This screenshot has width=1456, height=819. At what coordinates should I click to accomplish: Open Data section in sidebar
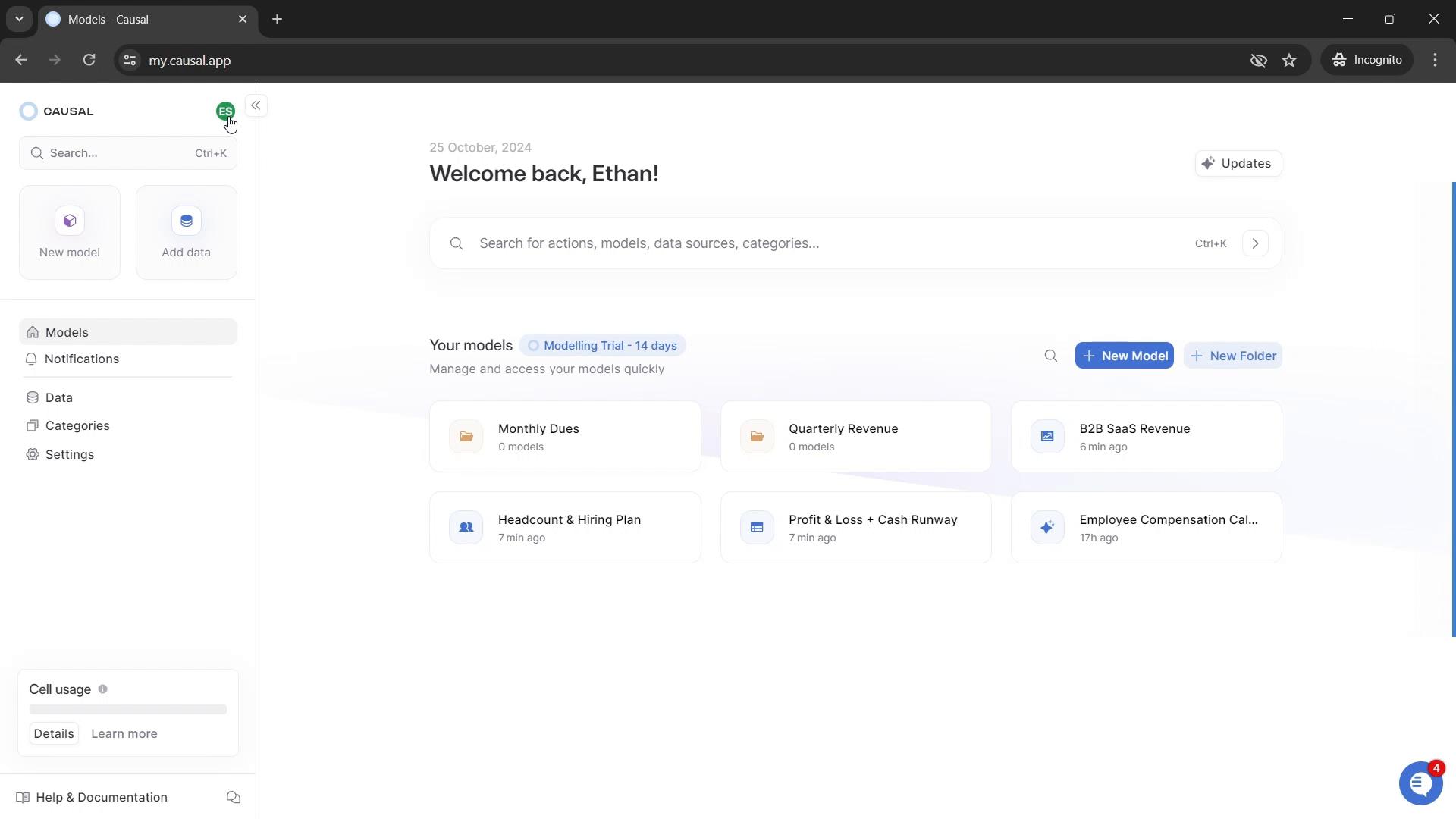click(59, 397)
